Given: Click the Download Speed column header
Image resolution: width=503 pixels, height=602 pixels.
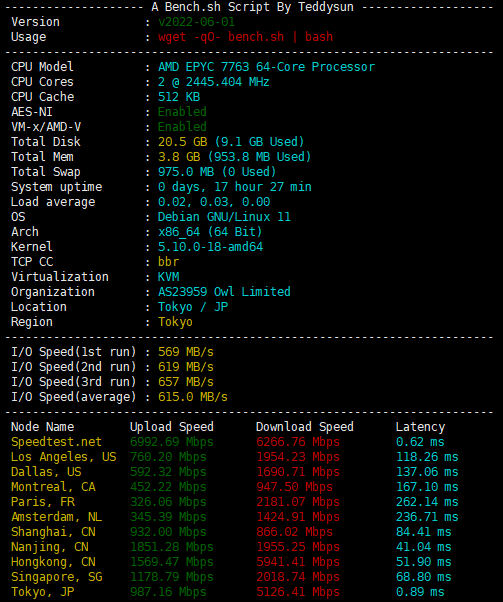Looking at the screenshot, I should pos(305,427).
